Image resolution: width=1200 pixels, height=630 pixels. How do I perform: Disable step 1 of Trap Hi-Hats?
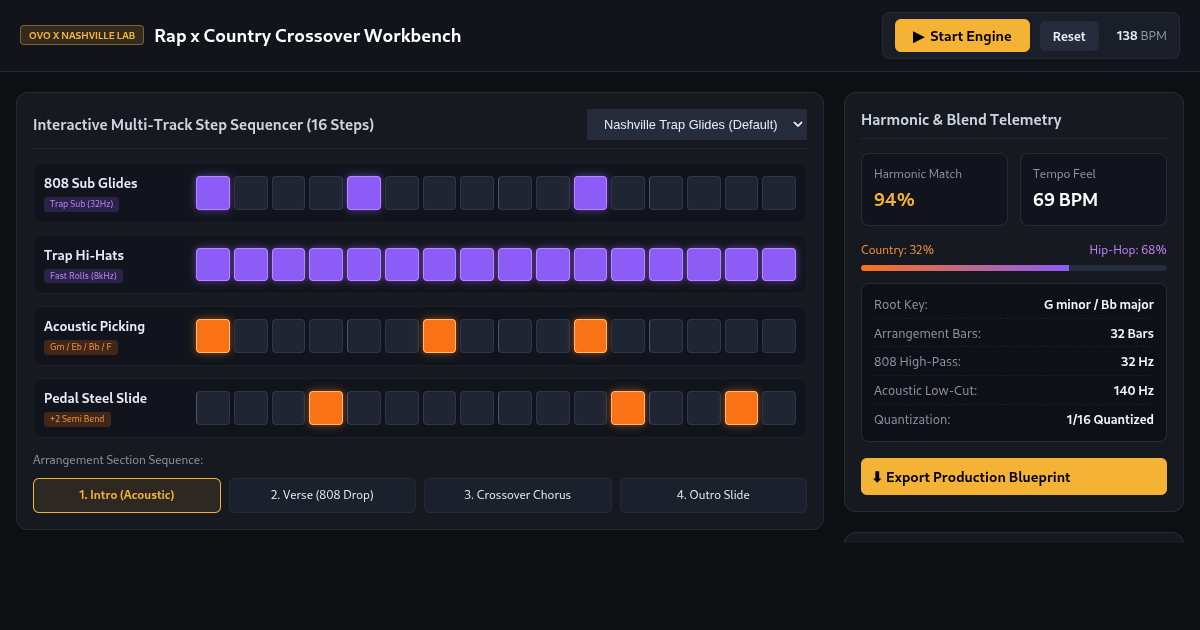tap(213, 264)
